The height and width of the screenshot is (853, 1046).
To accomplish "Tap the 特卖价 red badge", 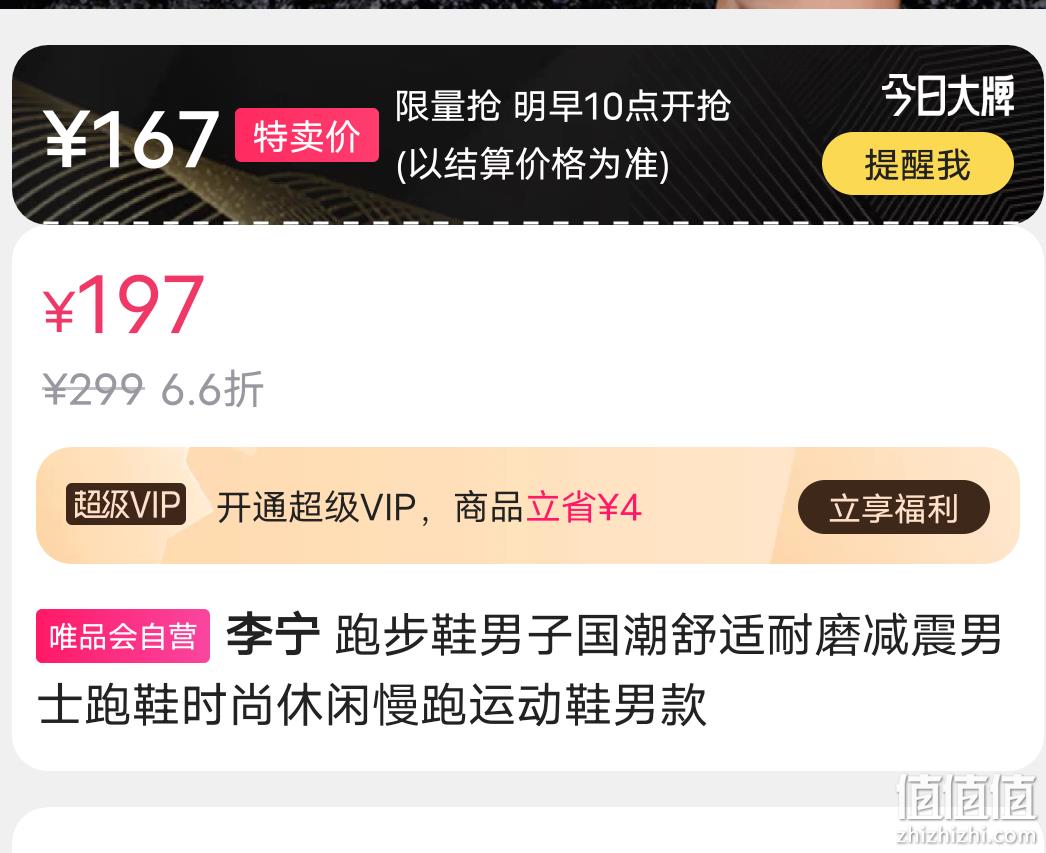I will coord(307,135).
